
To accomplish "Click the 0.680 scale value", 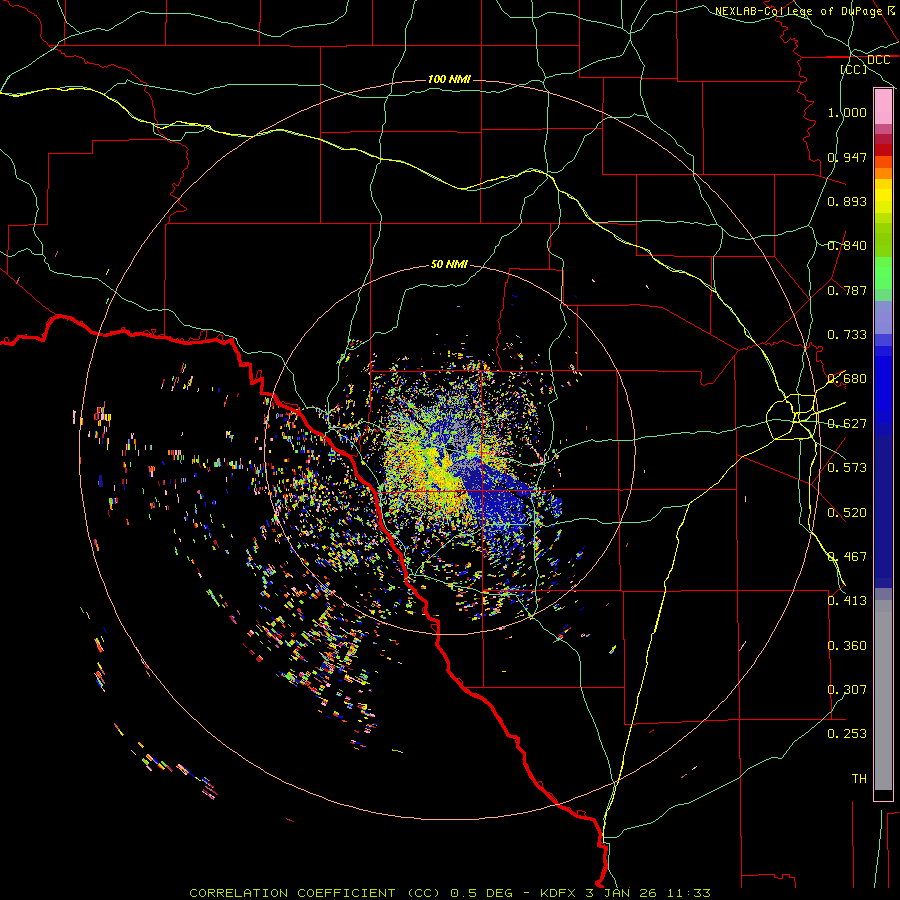I will pos(847,379).
